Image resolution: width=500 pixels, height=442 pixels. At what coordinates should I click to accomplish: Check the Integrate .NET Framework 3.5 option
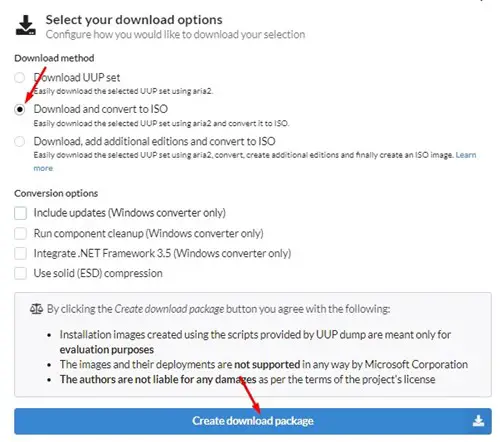click(x=20, y=253)
